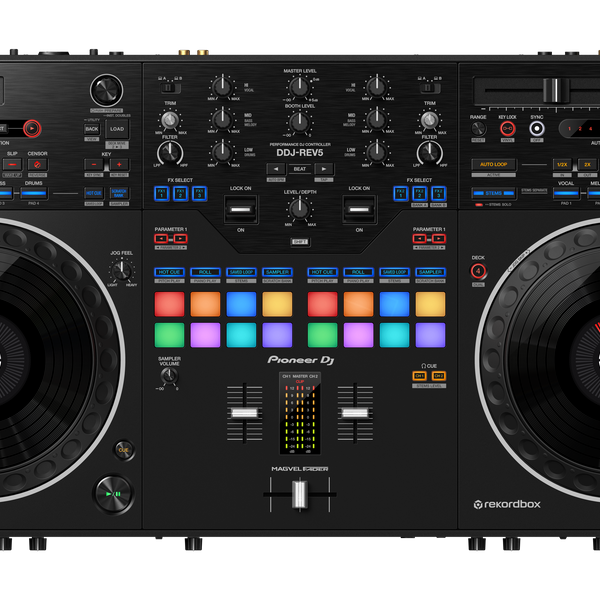600x600 pixels.
Task: Tap the round CUE button on left deck
Action: 124,450
